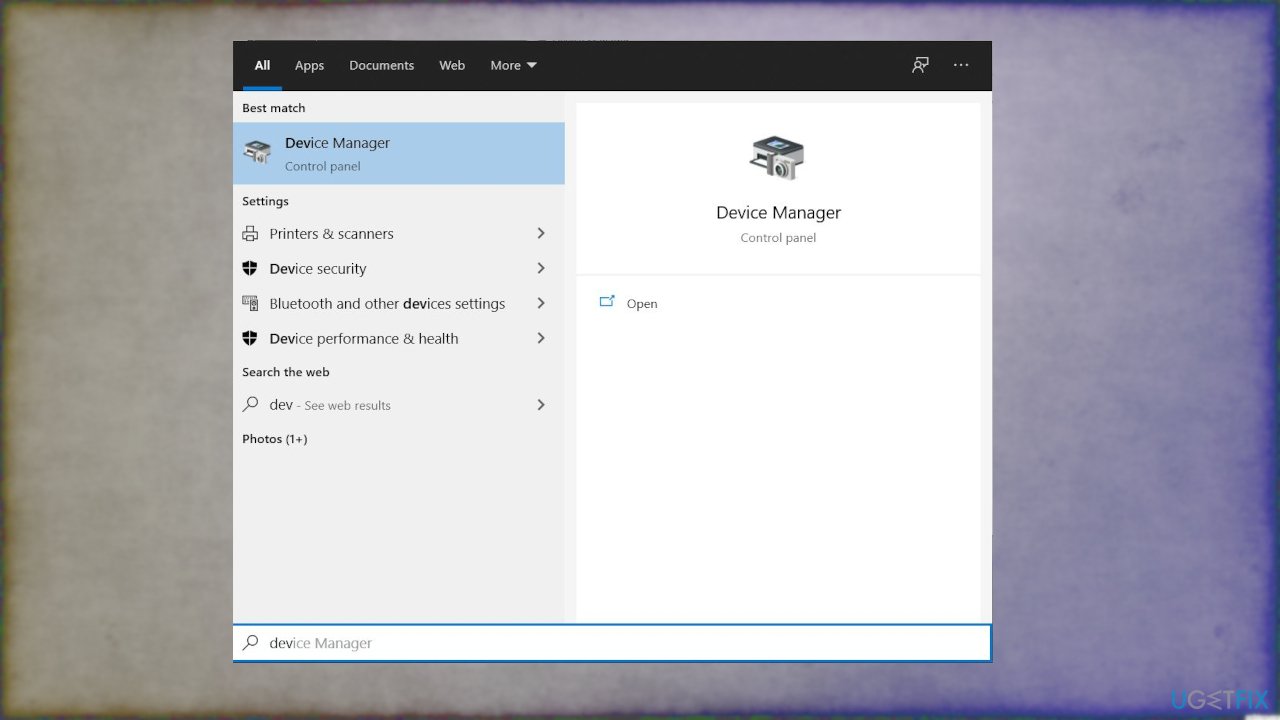Click the Printers & scanners printer icon
This screenshot has width=1280, height=720.
tap(250, 234)
